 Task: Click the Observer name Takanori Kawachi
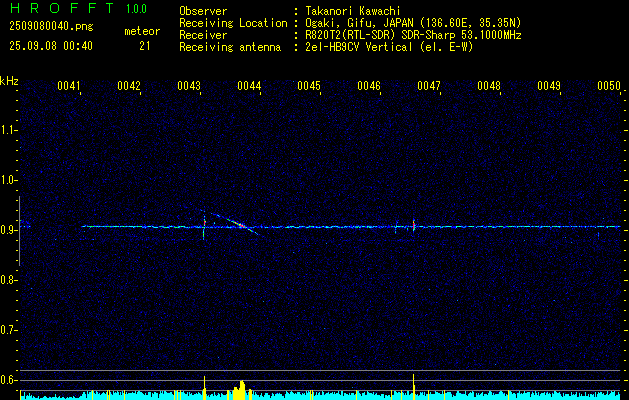coord(353,11)
